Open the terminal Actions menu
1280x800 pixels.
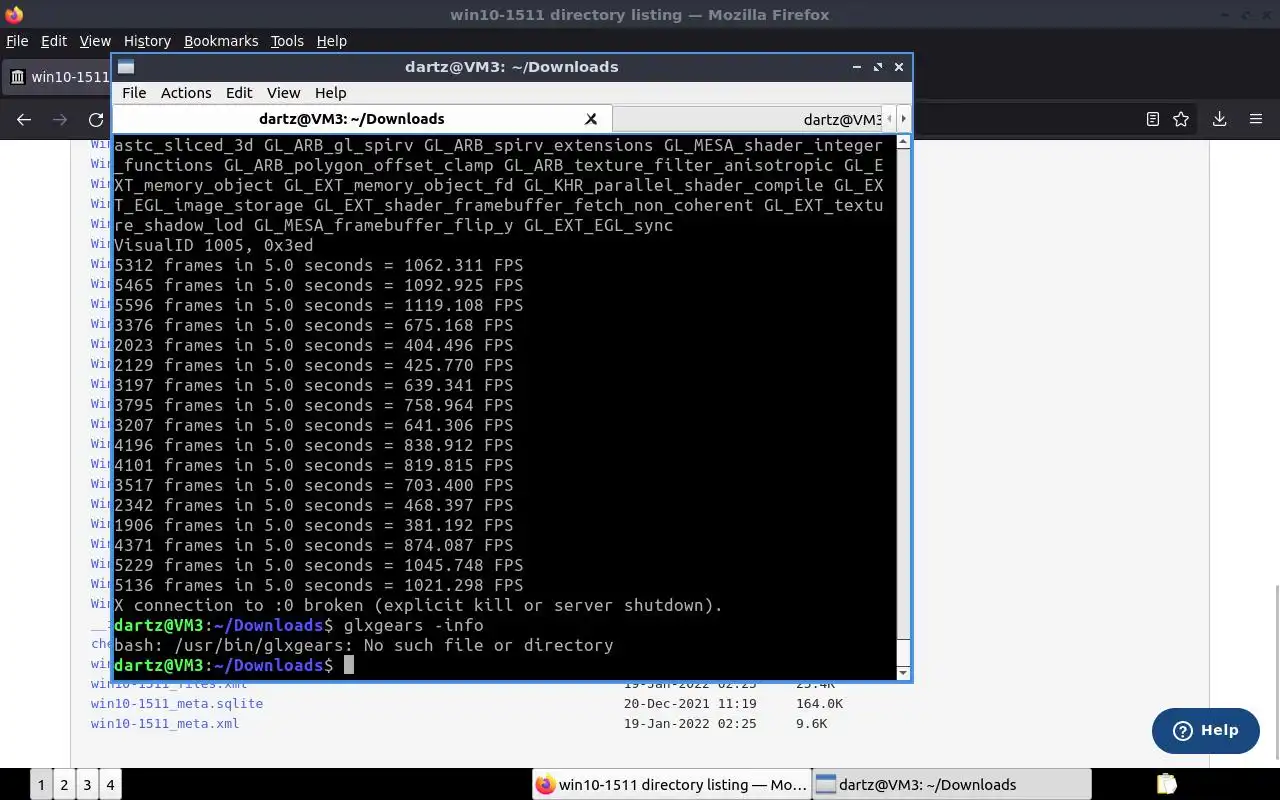tap(186, 92)
